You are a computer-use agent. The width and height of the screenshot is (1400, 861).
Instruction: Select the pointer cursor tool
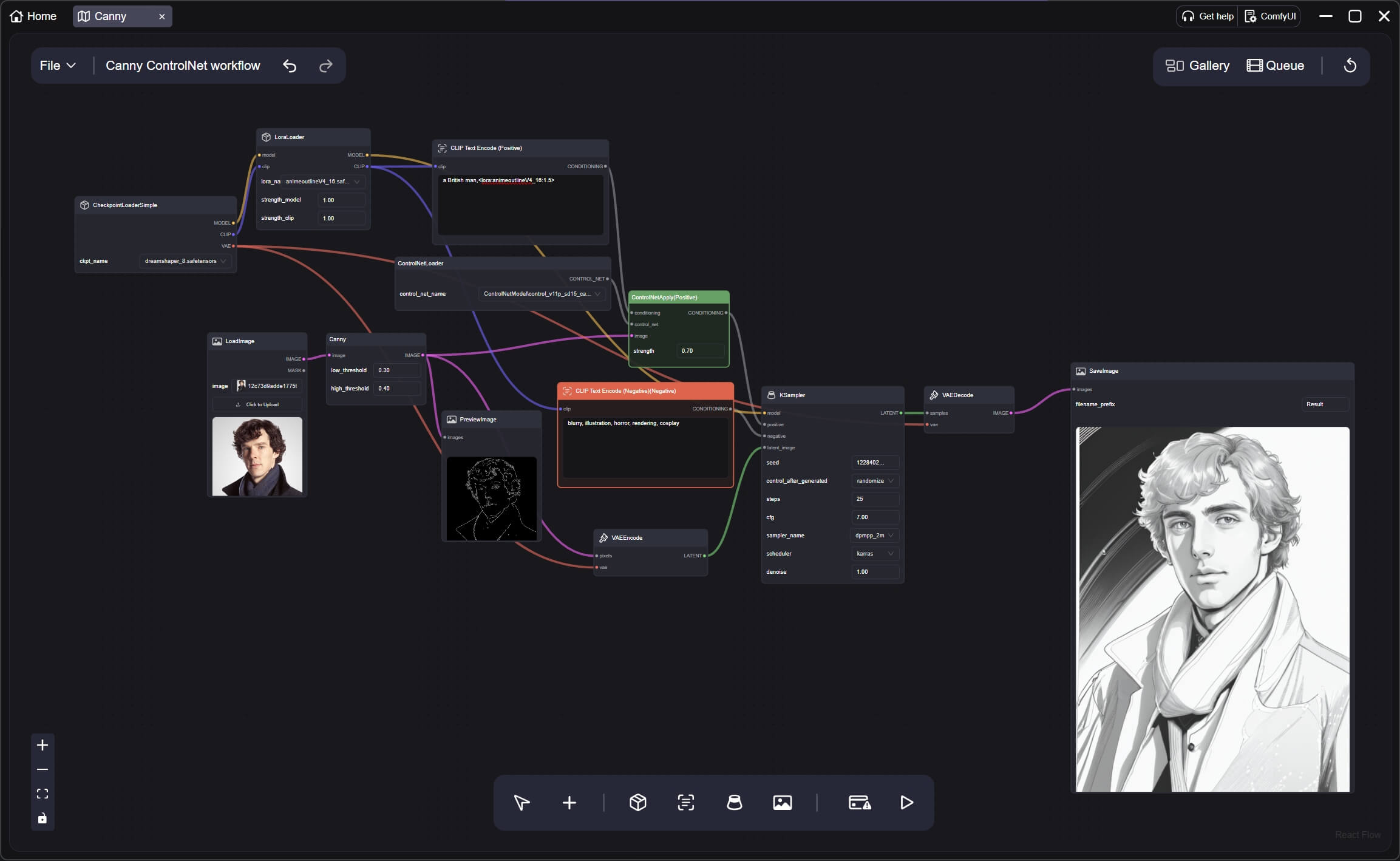[x=522, y=803]
